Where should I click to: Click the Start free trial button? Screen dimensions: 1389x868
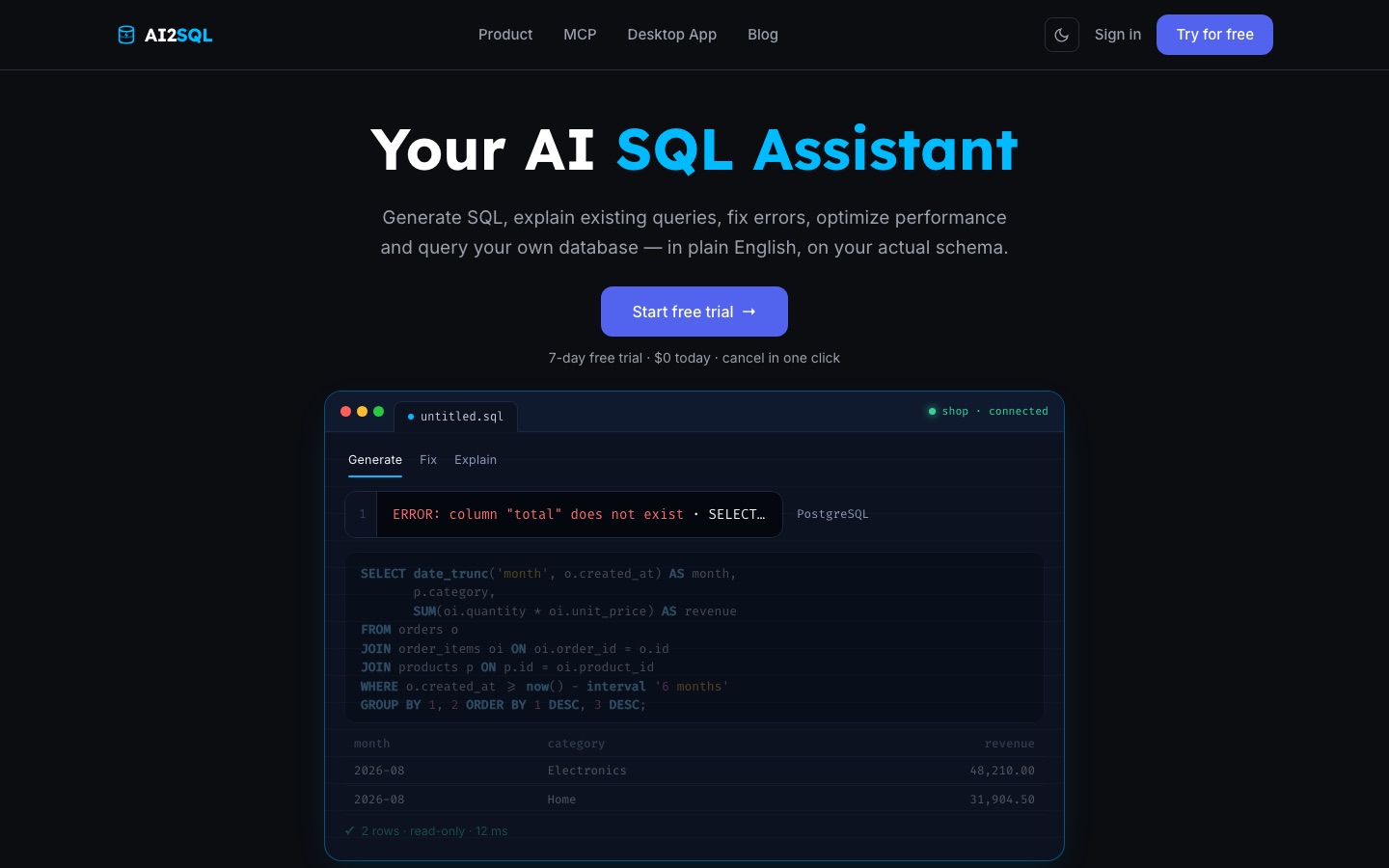694,312
